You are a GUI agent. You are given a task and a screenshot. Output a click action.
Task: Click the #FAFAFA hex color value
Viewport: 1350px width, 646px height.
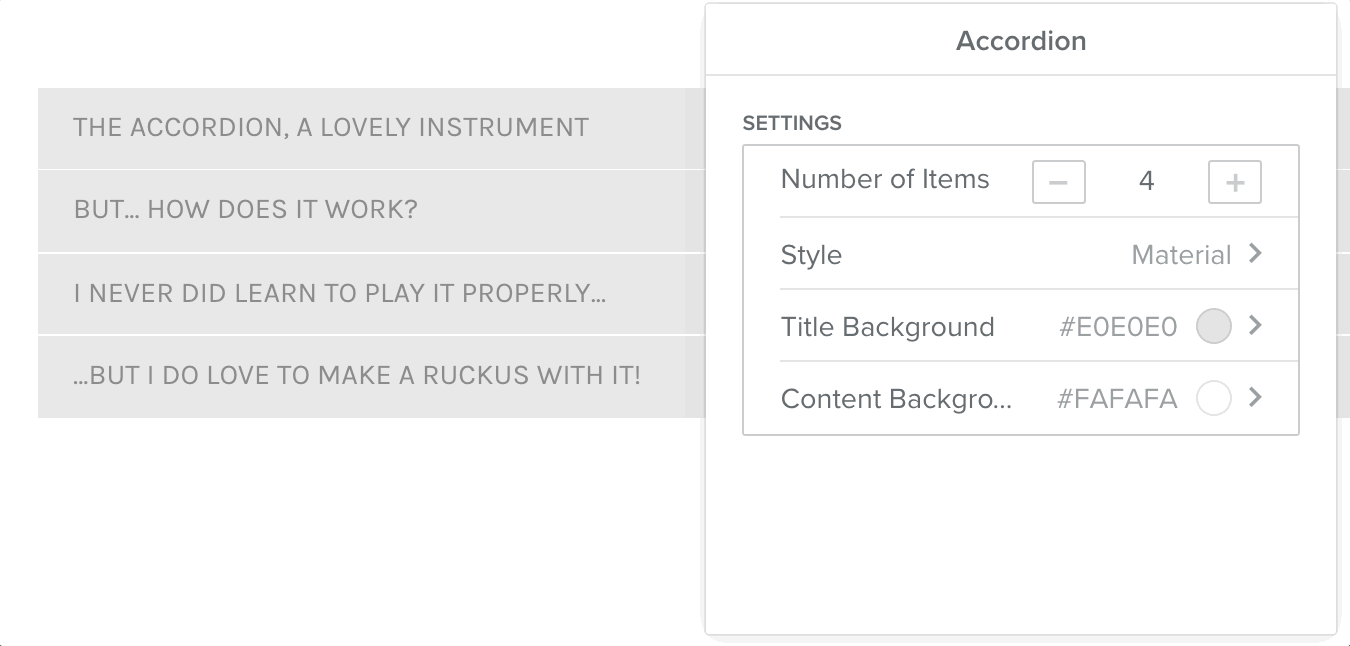(1117, 399)
